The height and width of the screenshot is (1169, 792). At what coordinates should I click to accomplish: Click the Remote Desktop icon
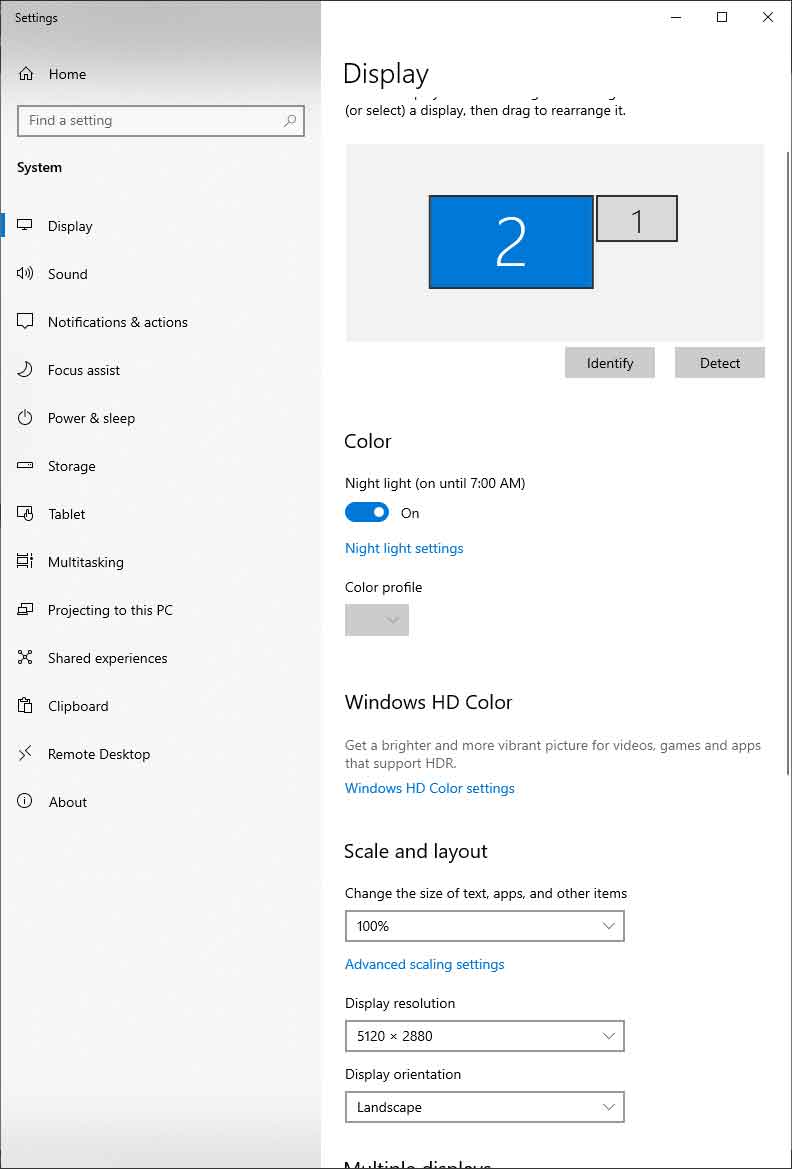click(x=25, y=754)
